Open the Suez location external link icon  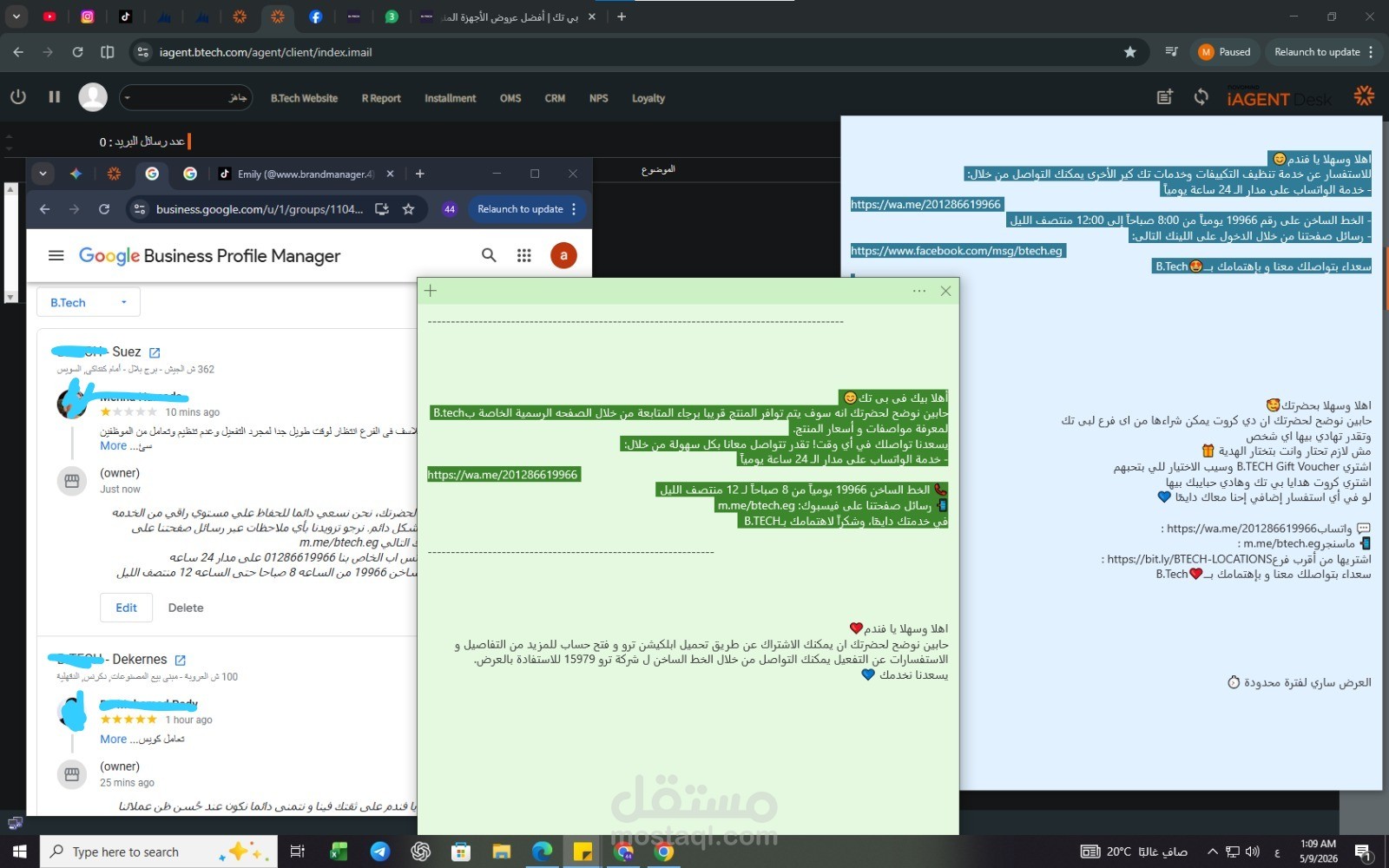tap(155, 352)
